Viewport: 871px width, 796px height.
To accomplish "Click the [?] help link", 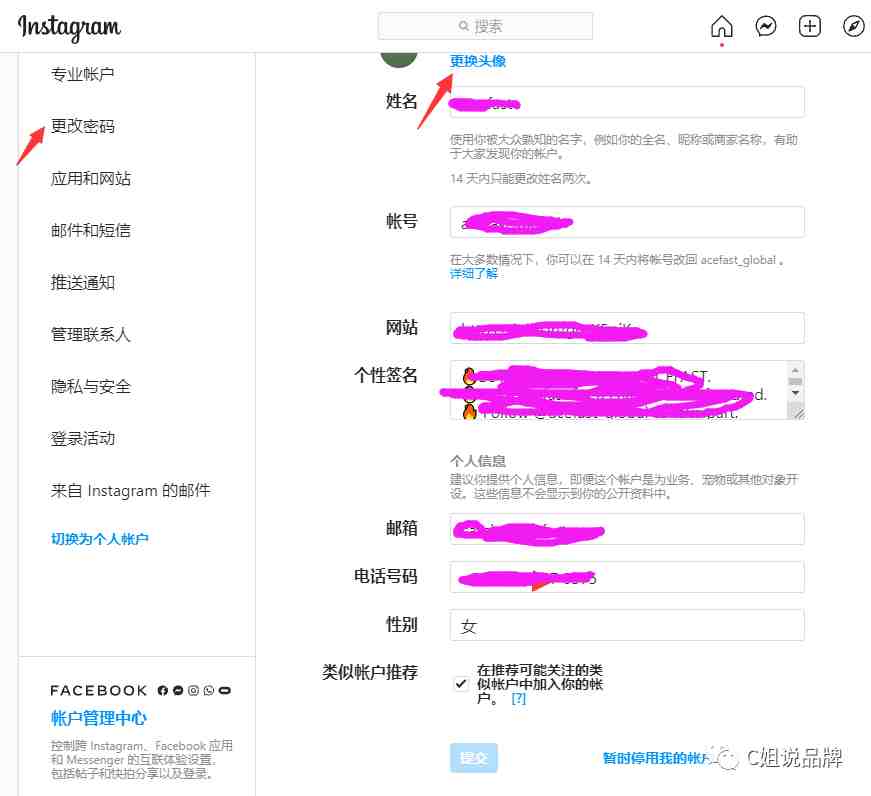I will [x=518, y=698].
